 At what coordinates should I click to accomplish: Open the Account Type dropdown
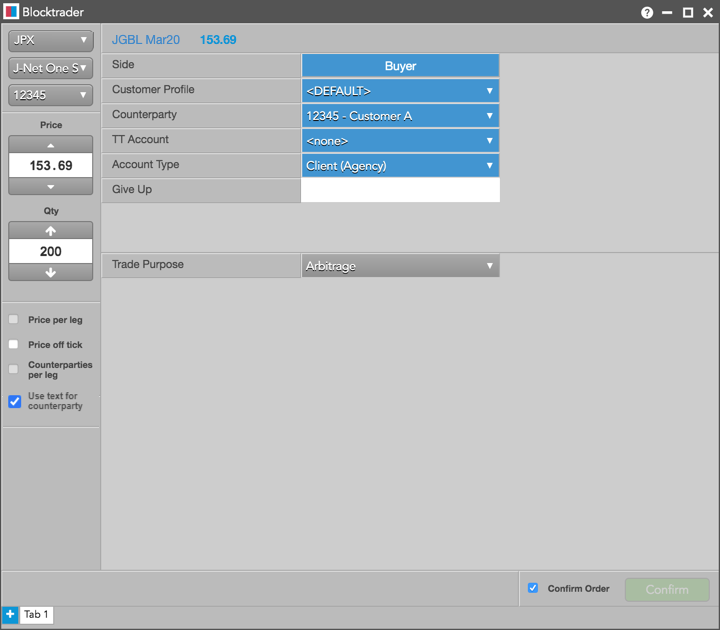[x=400, y=166]
